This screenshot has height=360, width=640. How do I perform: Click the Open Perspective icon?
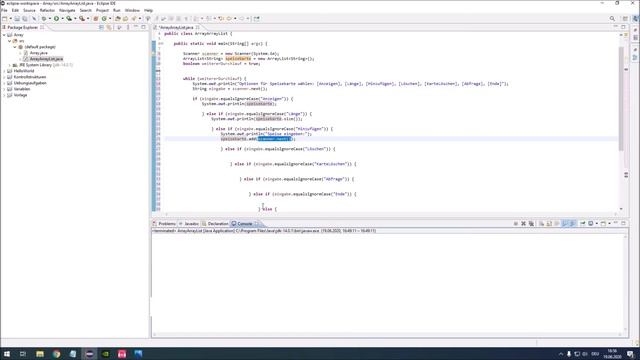[625, 18]
